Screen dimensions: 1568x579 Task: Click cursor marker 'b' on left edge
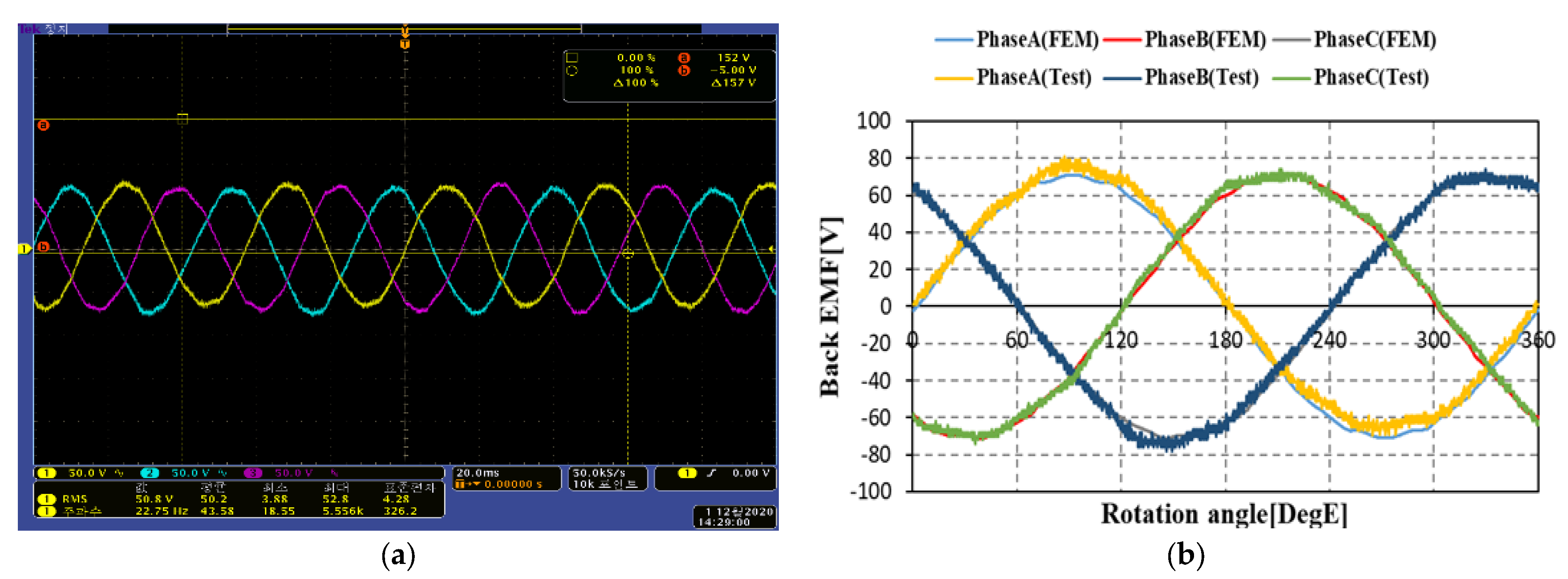(43, 246)
